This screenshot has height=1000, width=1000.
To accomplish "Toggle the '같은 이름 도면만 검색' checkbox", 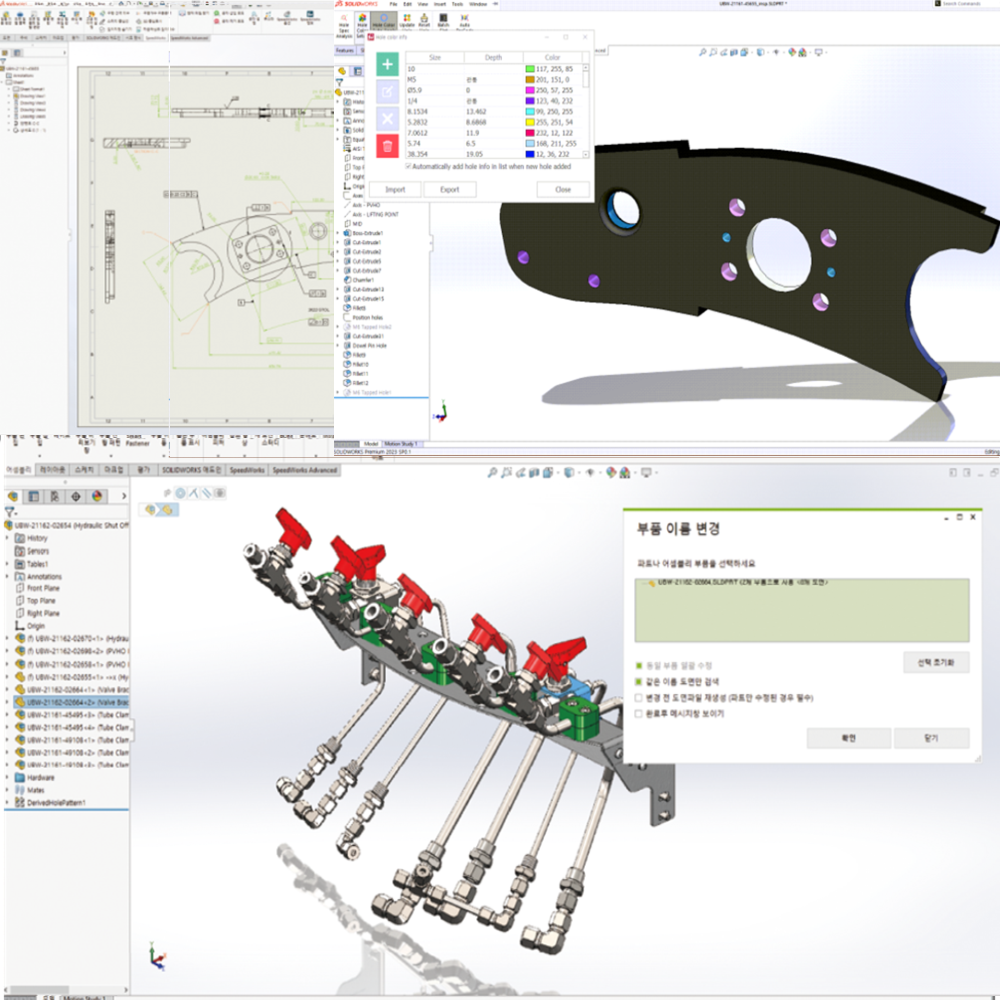I will tap(639, 682).
